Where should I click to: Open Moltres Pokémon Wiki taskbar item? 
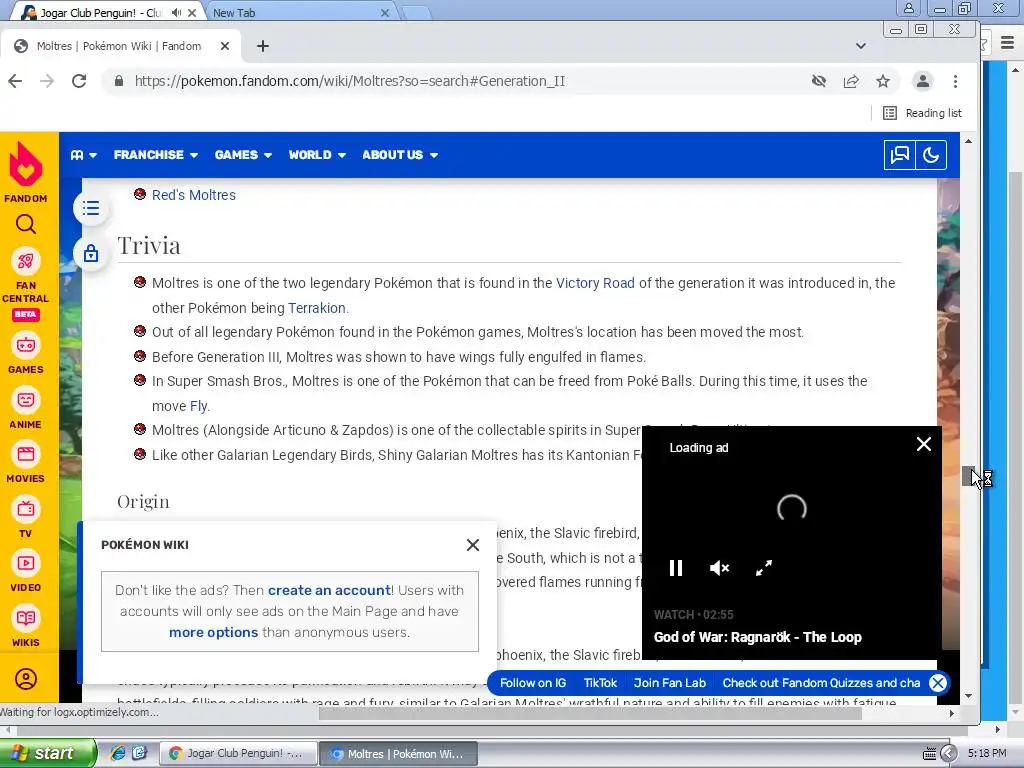pyautogui.click(x=398, y=754)
